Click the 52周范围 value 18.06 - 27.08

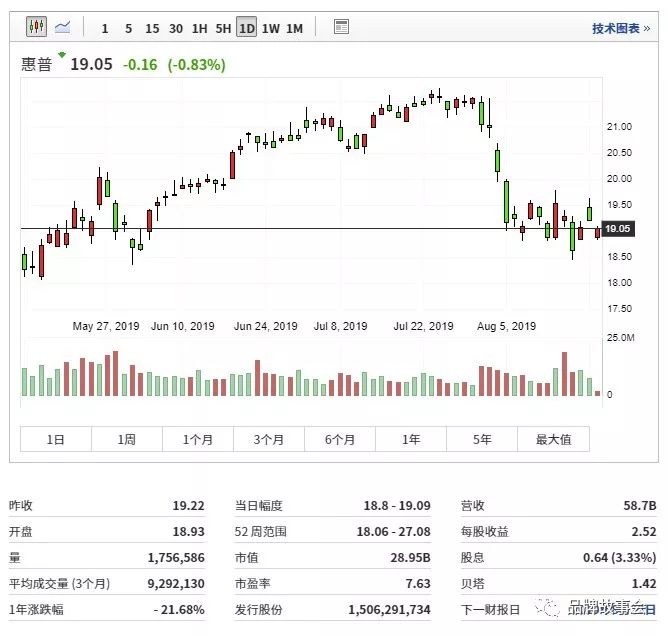394,532
